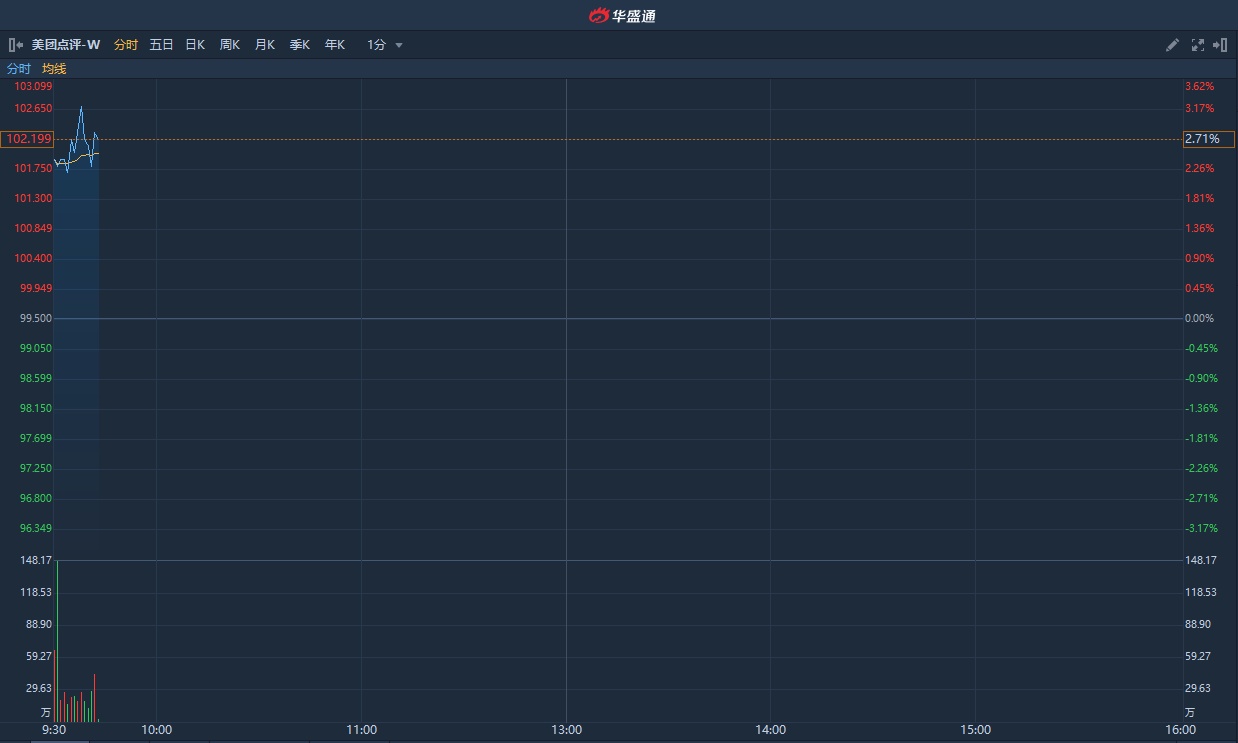1238x743 pixels.
Task: Click the current price label 102.199
Action: coord(27,139)
